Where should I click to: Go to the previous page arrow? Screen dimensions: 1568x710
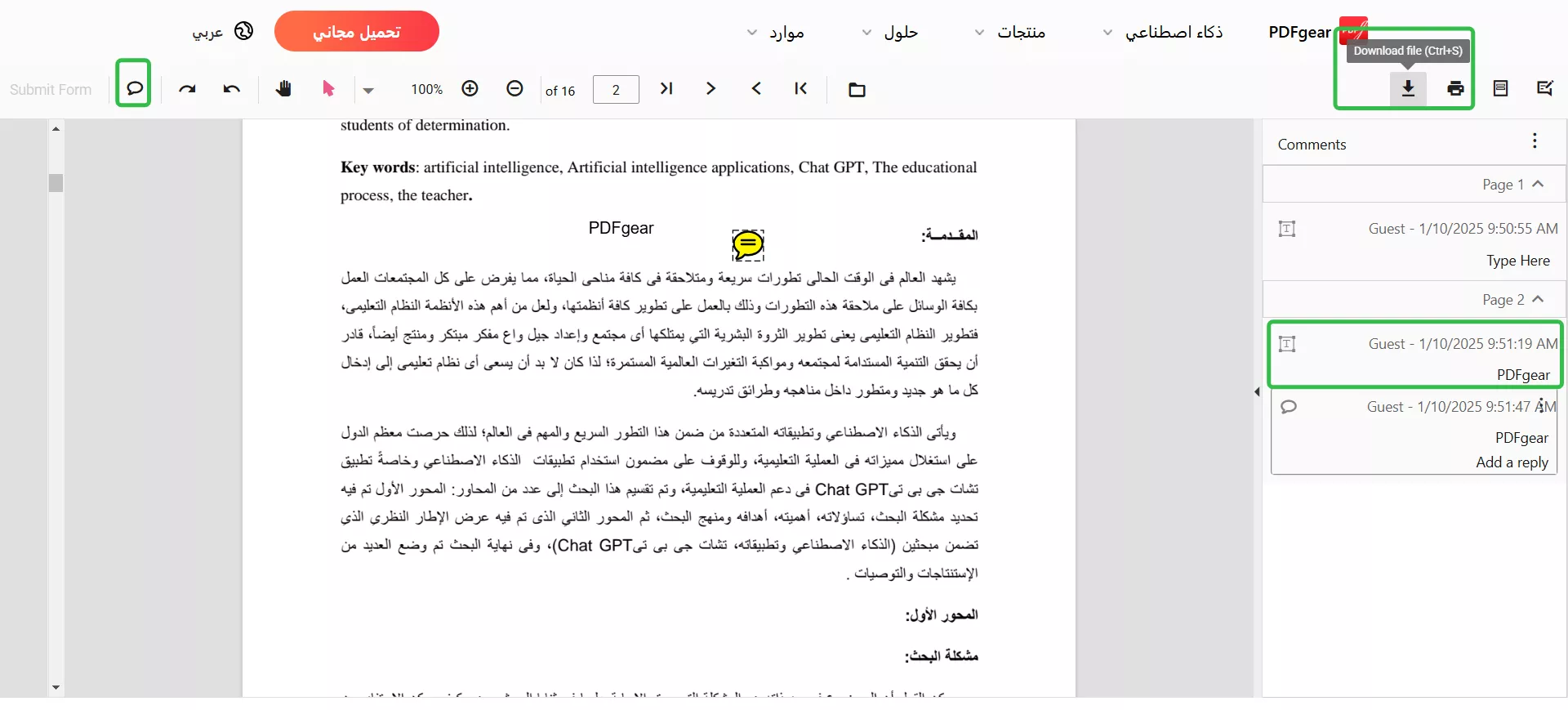tap(756, 88)
